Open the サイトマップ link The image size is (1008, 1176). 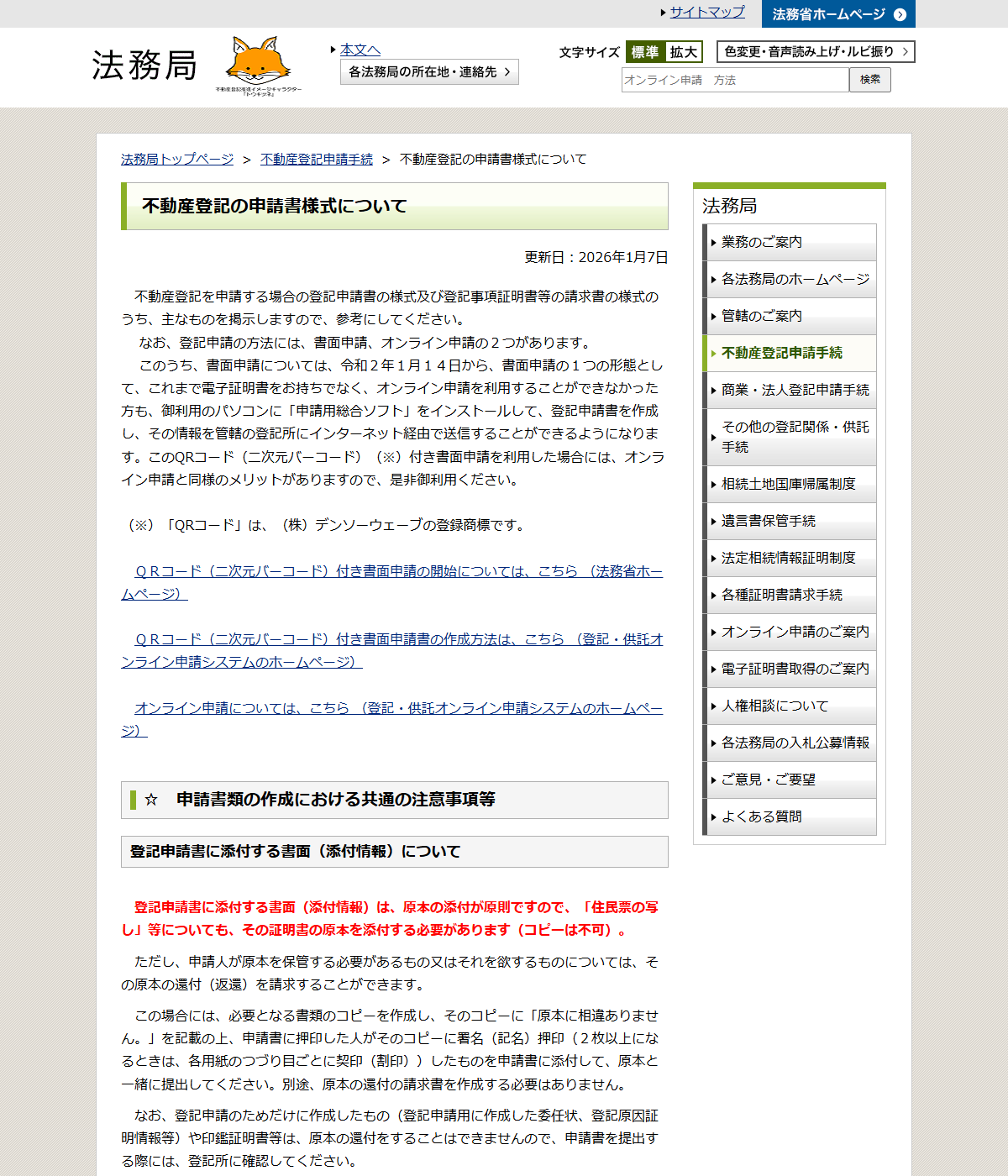coord(706,12)
